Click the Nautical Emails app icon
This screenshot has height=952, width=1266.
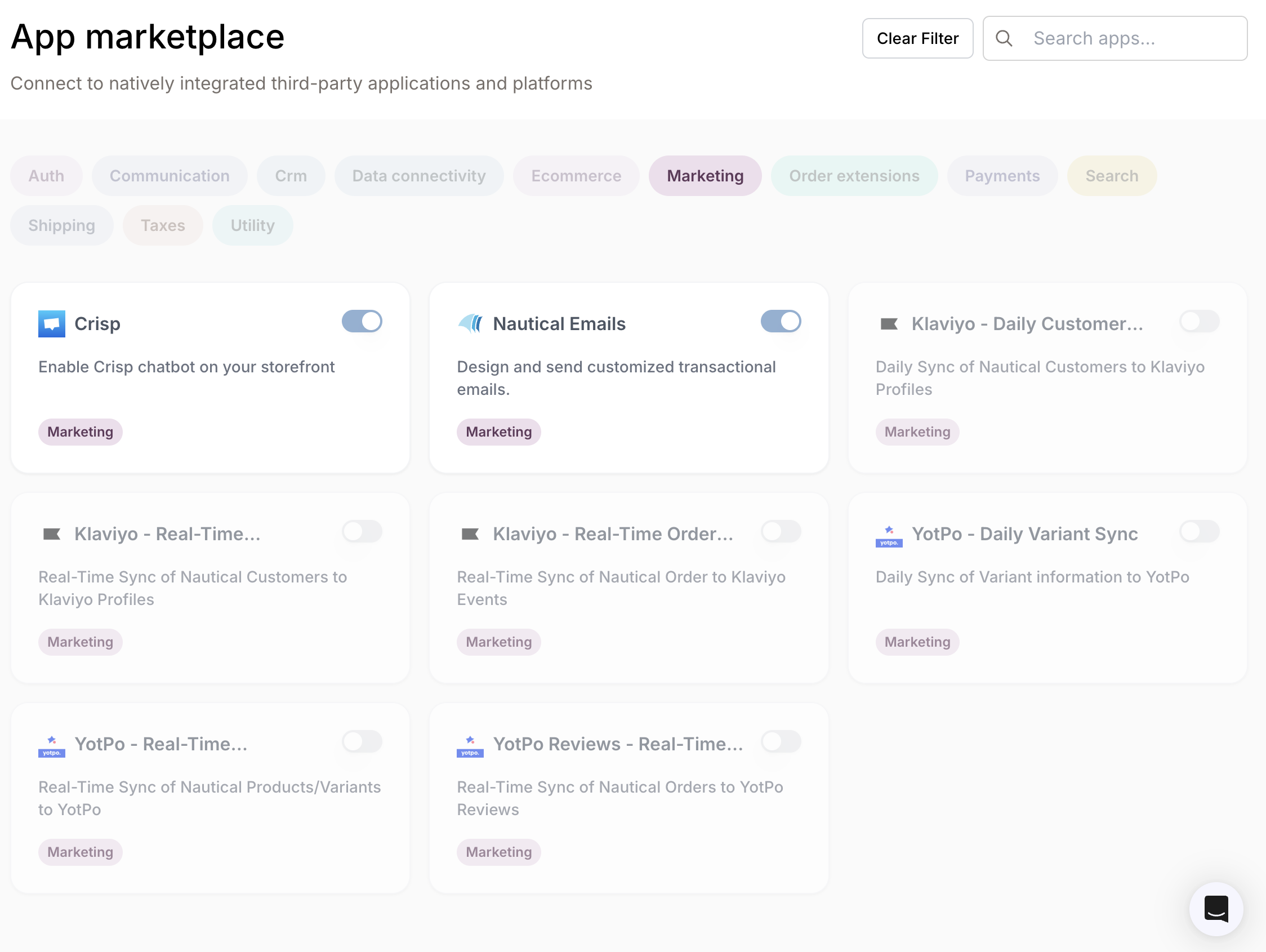tap(470, 323)
